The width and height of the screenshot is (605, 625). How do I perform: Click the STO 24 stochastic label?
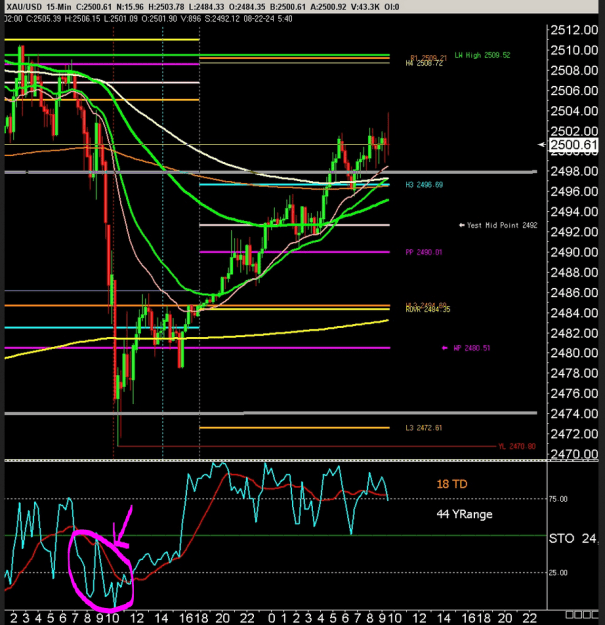point(573,539)
